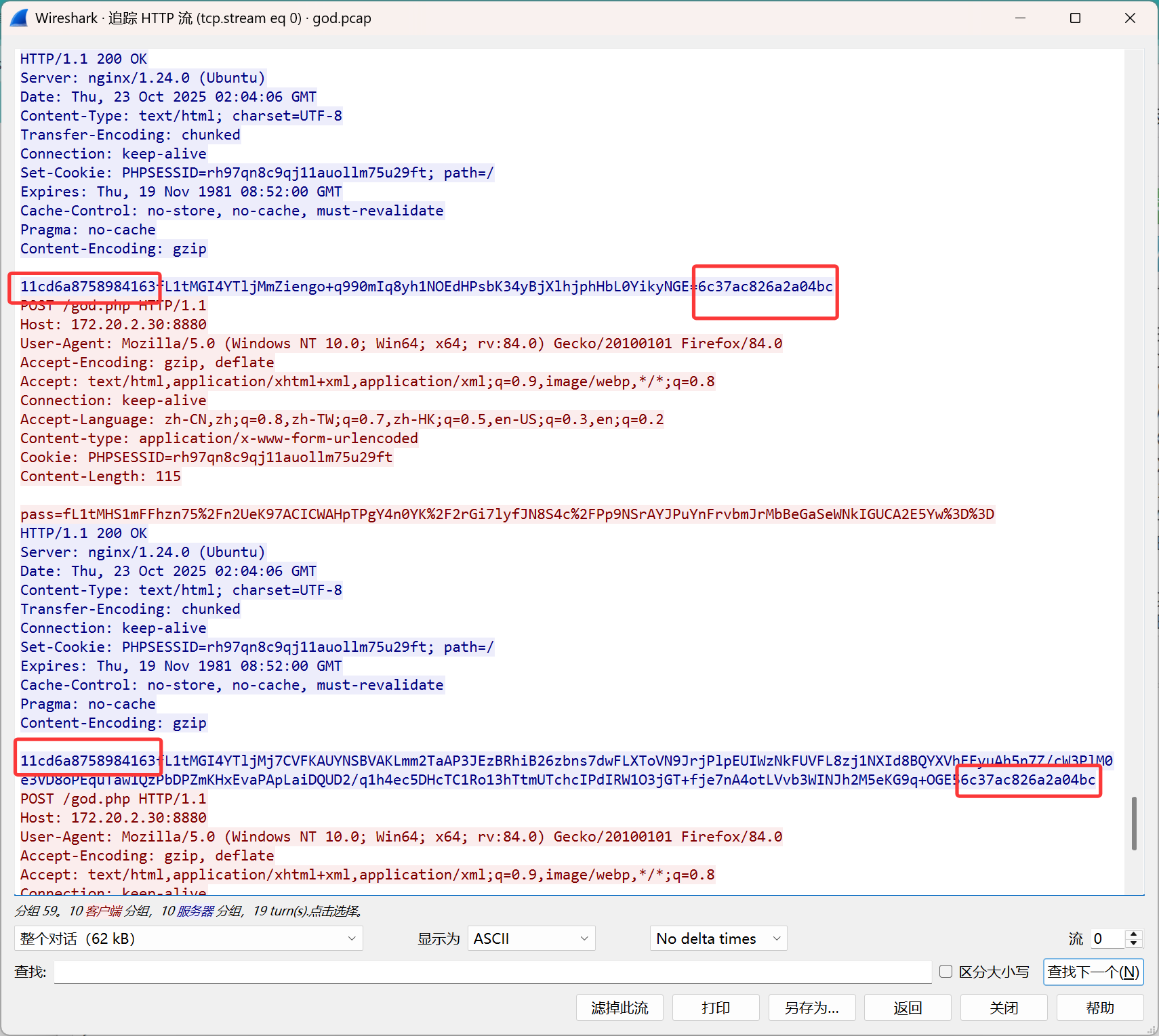Click the first 'Content-Encoding: gzip' line
1159x1036 pixels.
(113, 249)
